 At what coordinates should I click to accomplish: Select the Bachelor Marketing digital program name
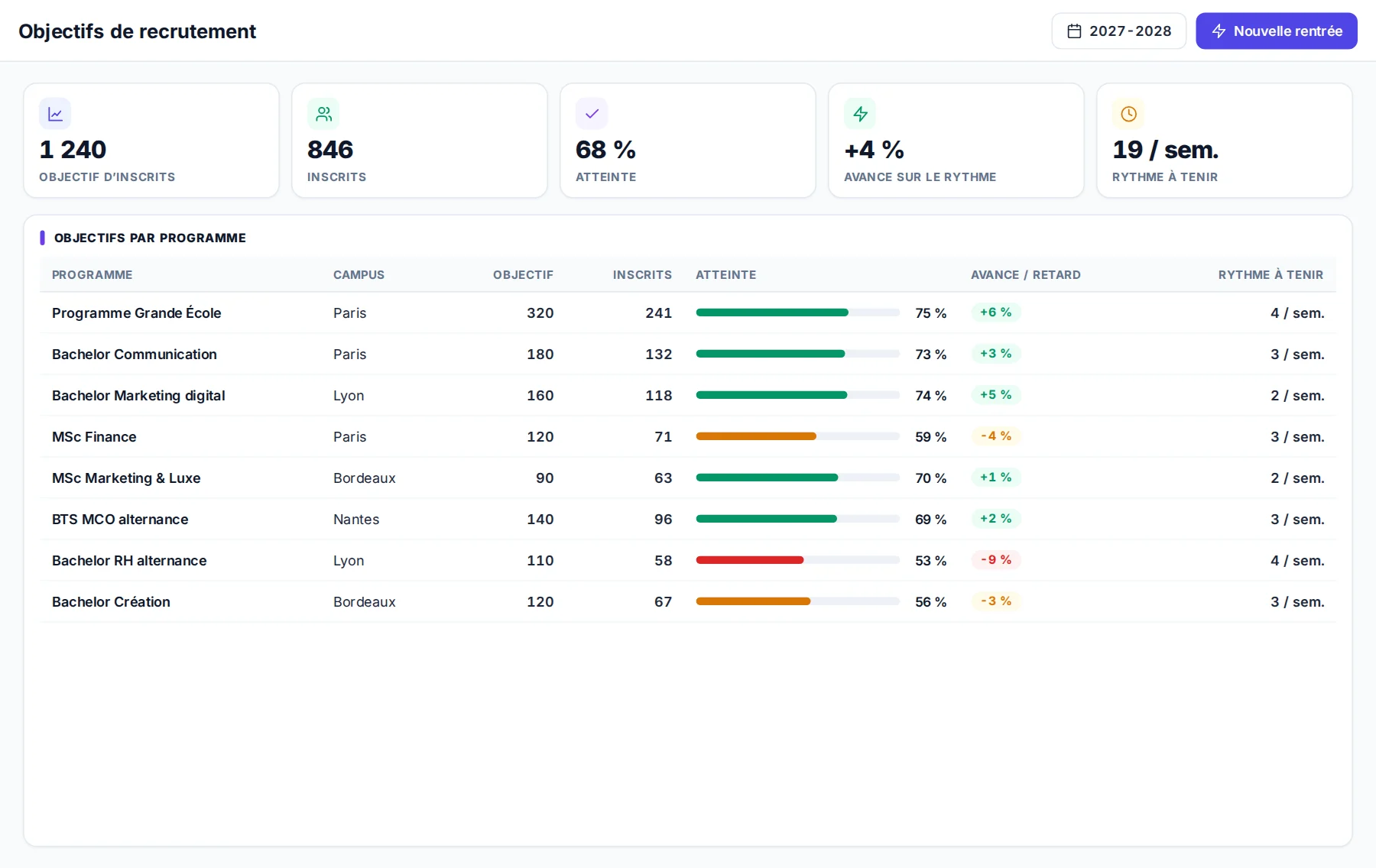(138, 396)
